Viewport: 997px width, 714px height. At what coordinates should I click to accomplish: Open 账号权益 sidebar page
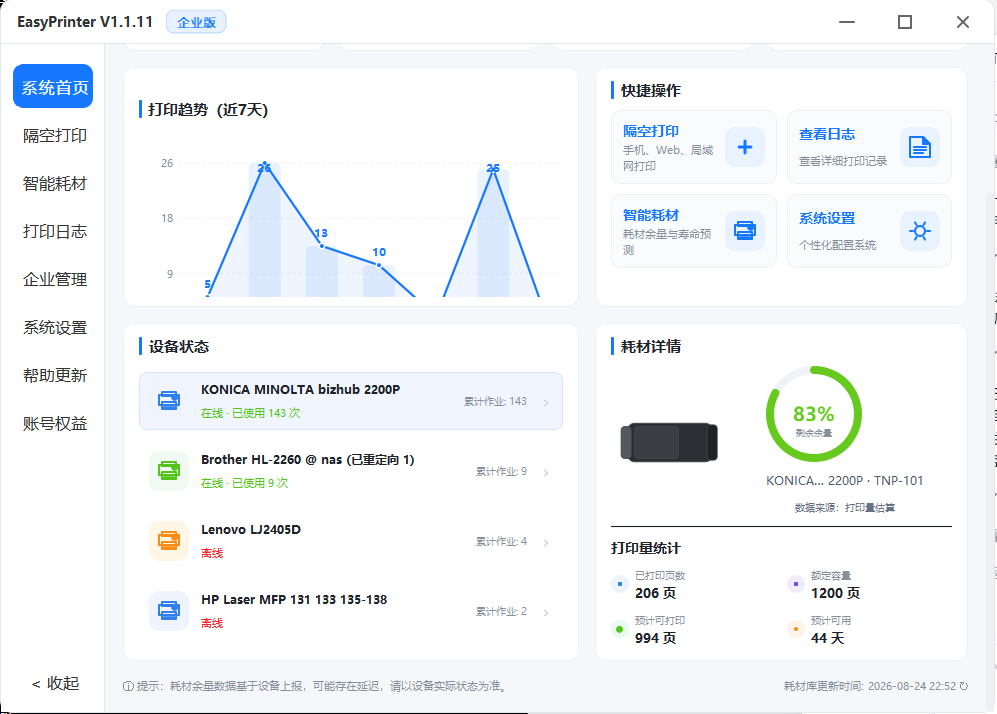coord(55,423)
